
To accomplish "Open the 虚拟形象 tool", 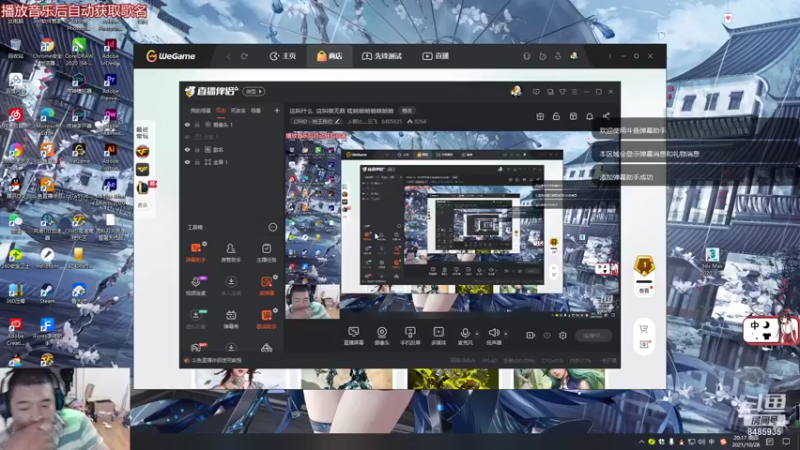I will [x=195, y=319].
